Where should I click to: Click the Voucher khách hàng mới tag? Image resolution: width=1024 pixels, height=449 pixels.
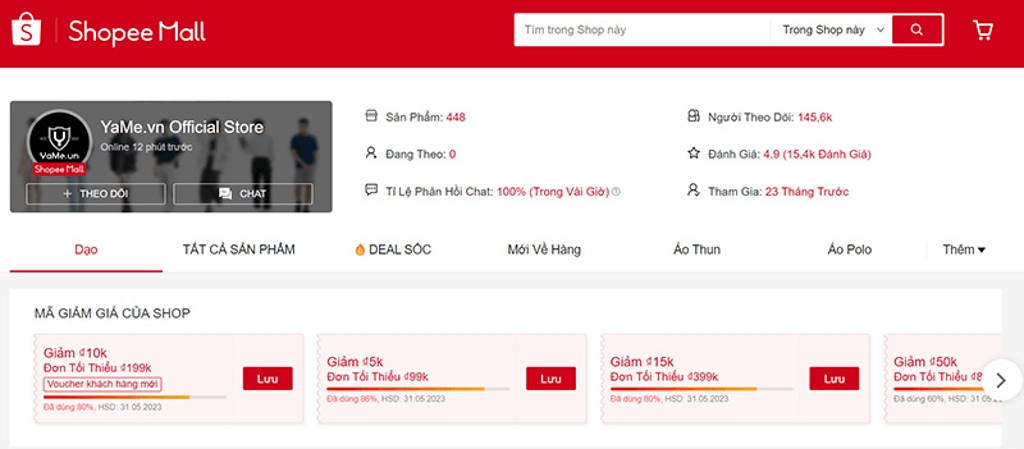[x=103, y=384]
